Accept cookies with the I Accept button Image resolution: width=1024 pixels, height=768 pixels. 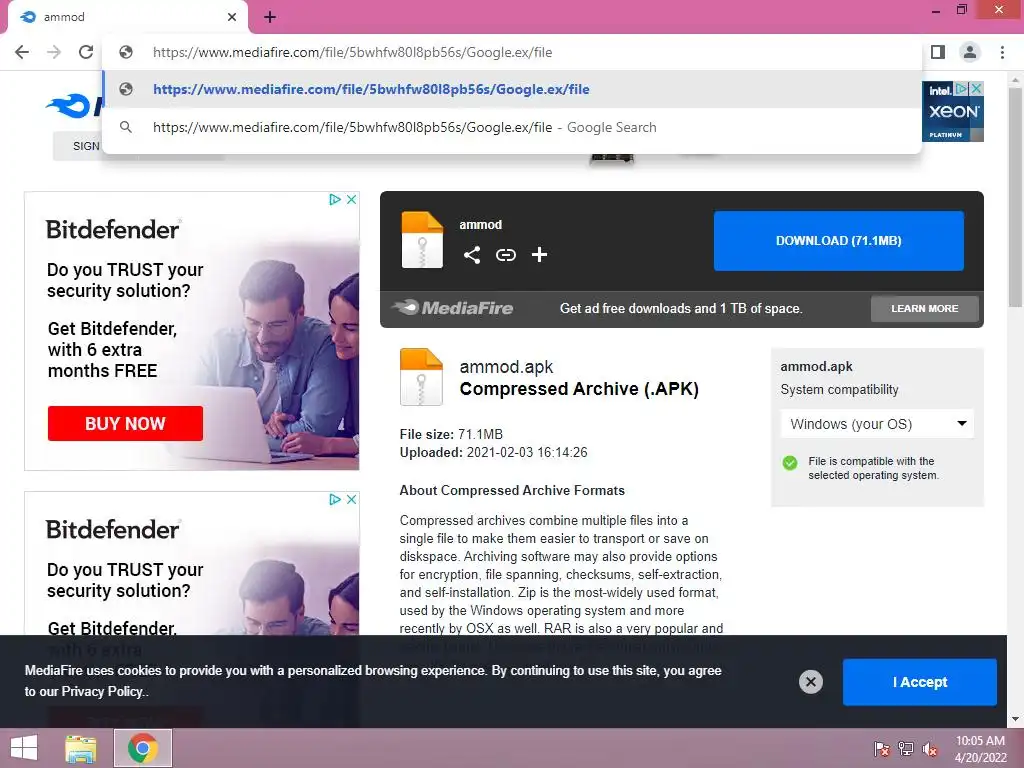920,682
